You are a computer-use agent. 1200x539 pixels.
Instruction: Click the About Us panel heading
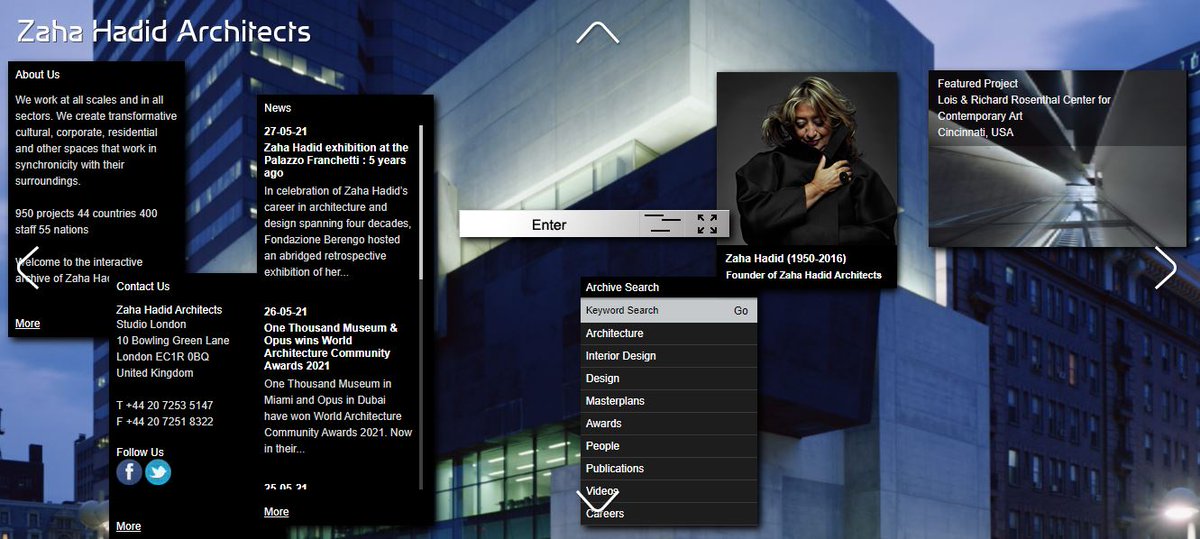pos(38,75)
